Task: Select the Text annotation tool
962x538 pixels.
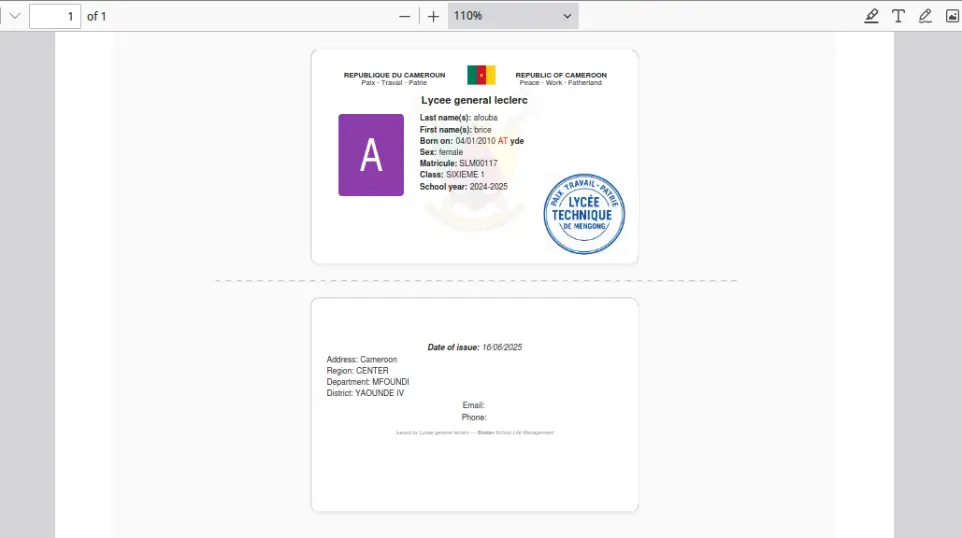Action: click(x=898, y=16)
